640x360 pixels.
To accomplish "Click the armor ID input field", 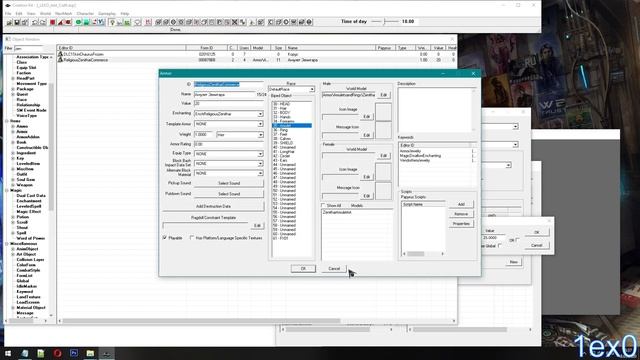I will (229, 84).
